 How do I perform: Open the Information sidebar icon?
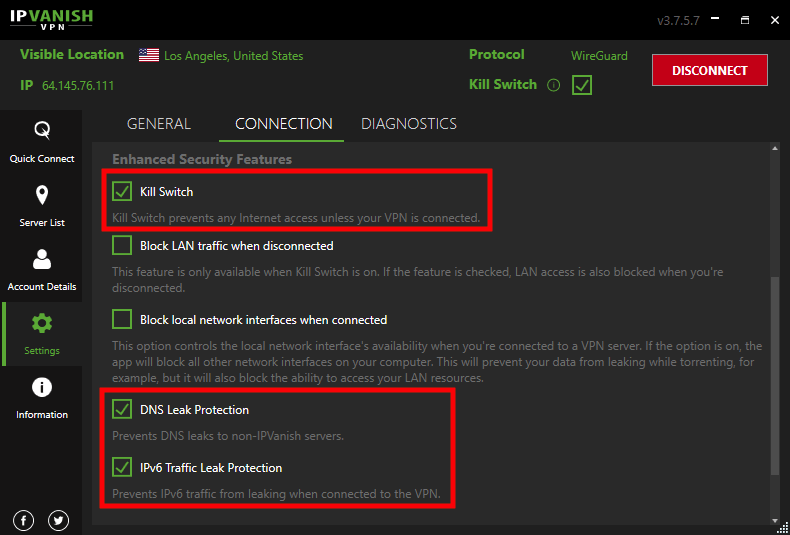[42, 387]
